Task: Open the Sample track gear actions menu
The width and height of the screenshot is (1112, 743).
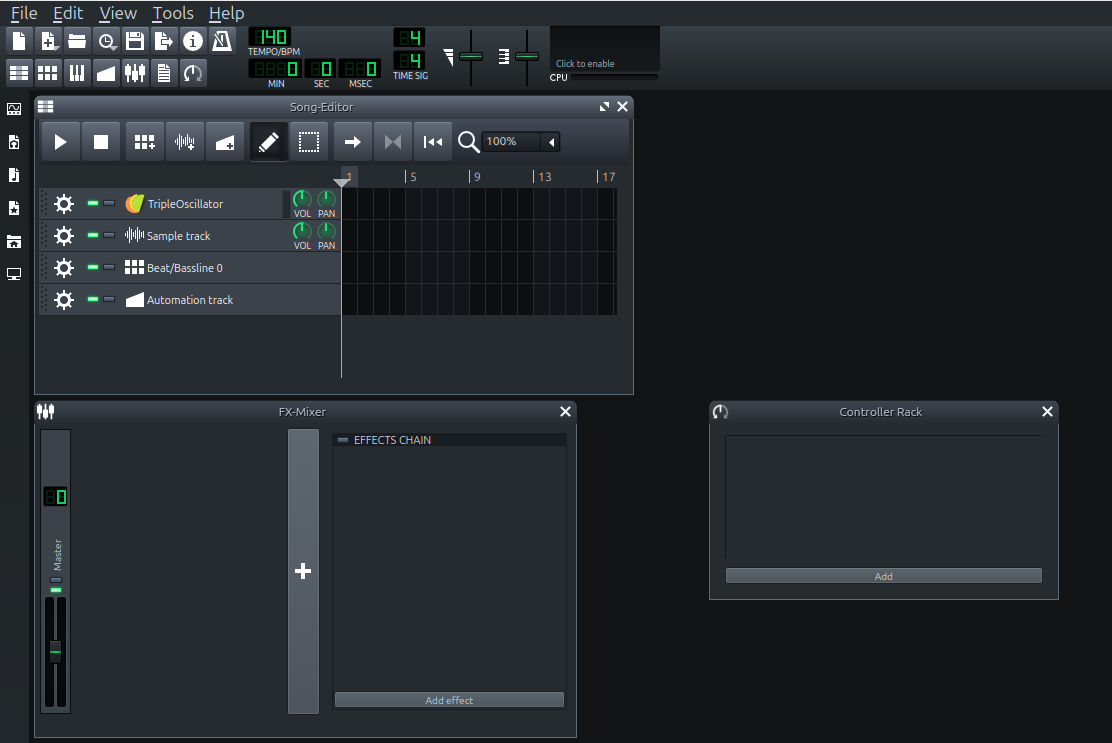Action: pyautogui.click(x=63, y=236)
